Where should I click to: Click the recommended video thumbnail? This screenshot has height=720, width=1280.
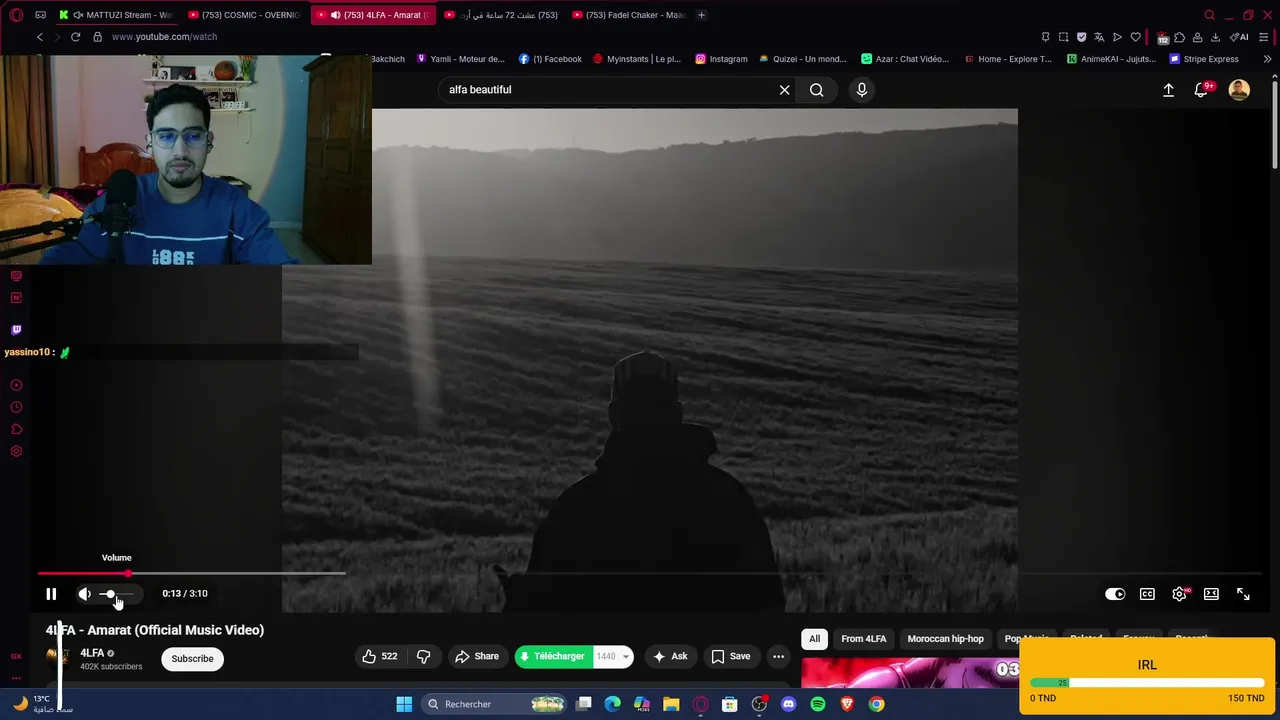click(910, 673)
